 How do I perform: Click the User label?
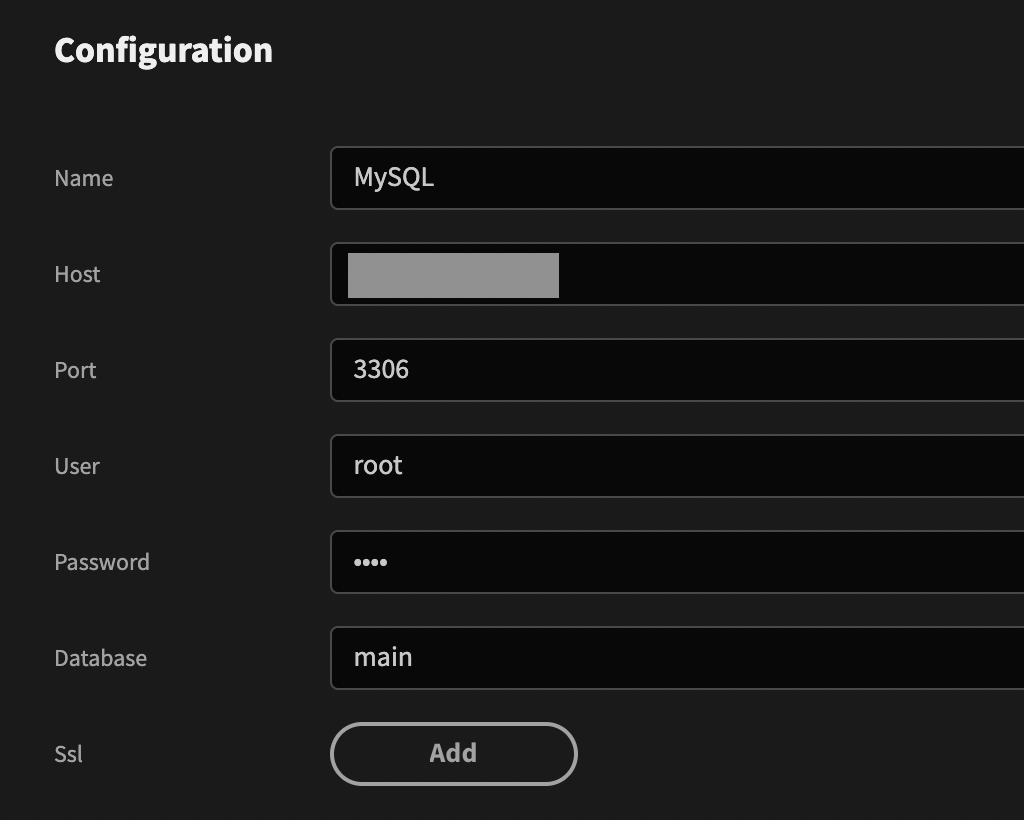point(77,466)
